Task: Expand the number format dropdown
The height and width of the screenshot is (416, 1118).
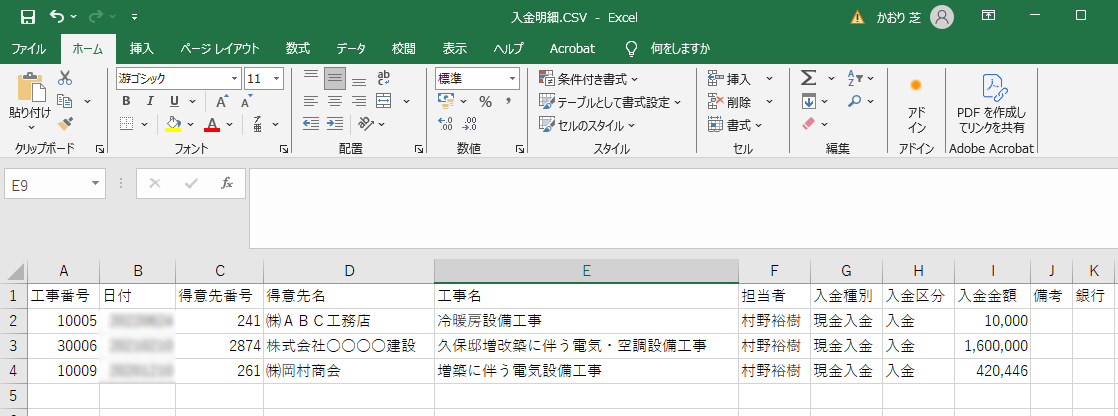Action: click(513, 78)
